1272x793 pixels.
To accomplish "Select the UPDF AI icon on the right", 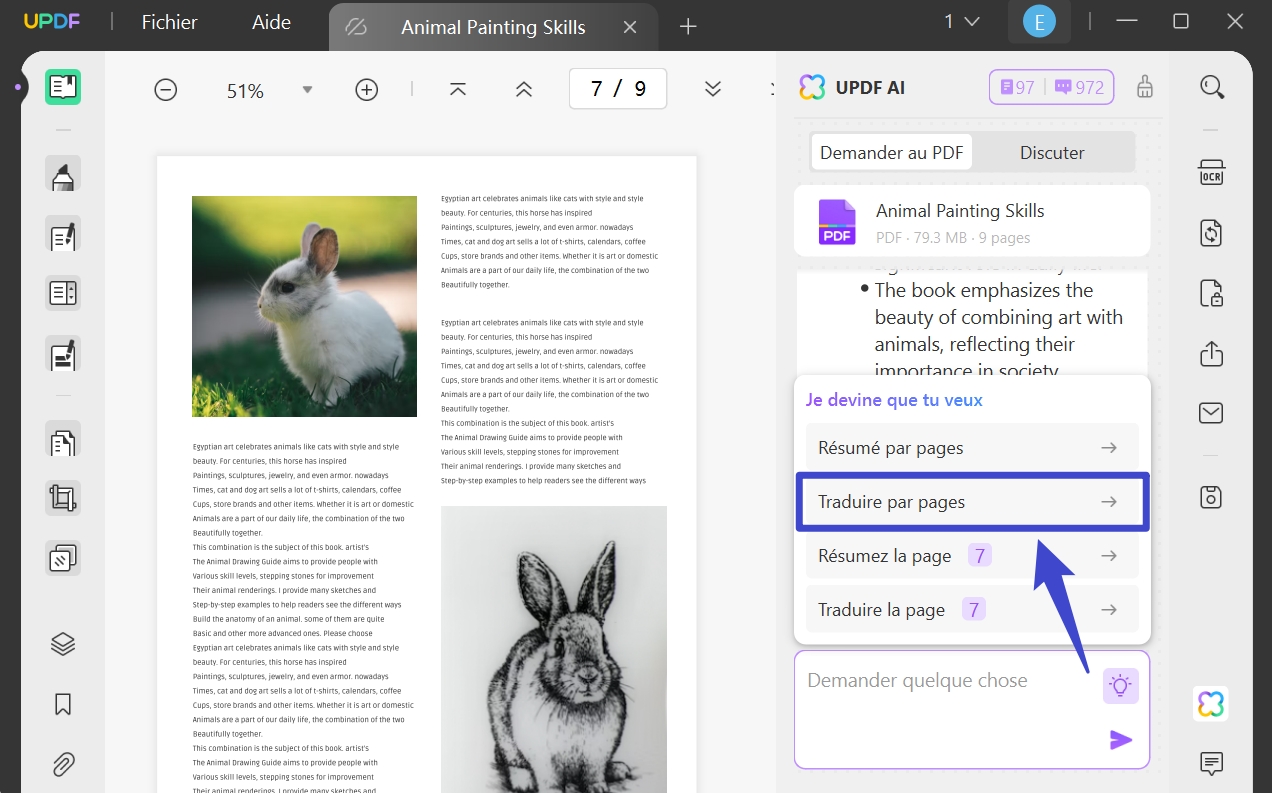I will tap(1210, 704).
